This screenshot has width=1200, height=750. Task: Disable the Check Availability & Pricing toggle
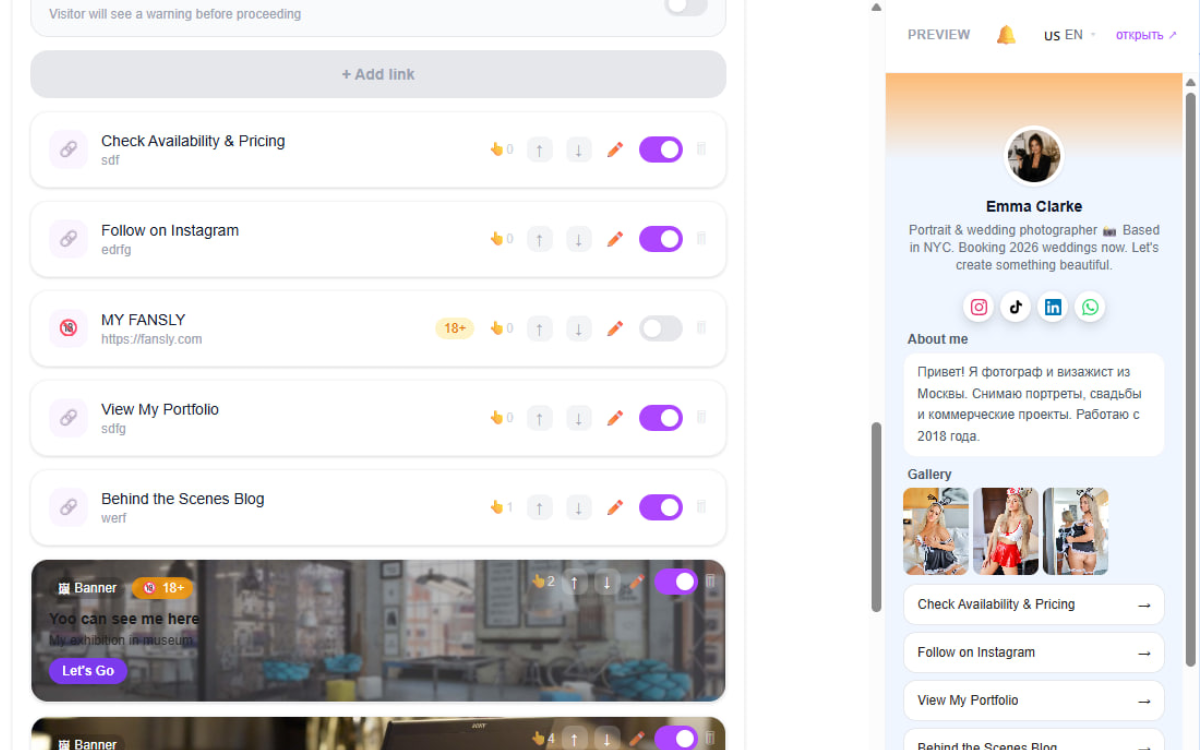click(x=661, y=150)
